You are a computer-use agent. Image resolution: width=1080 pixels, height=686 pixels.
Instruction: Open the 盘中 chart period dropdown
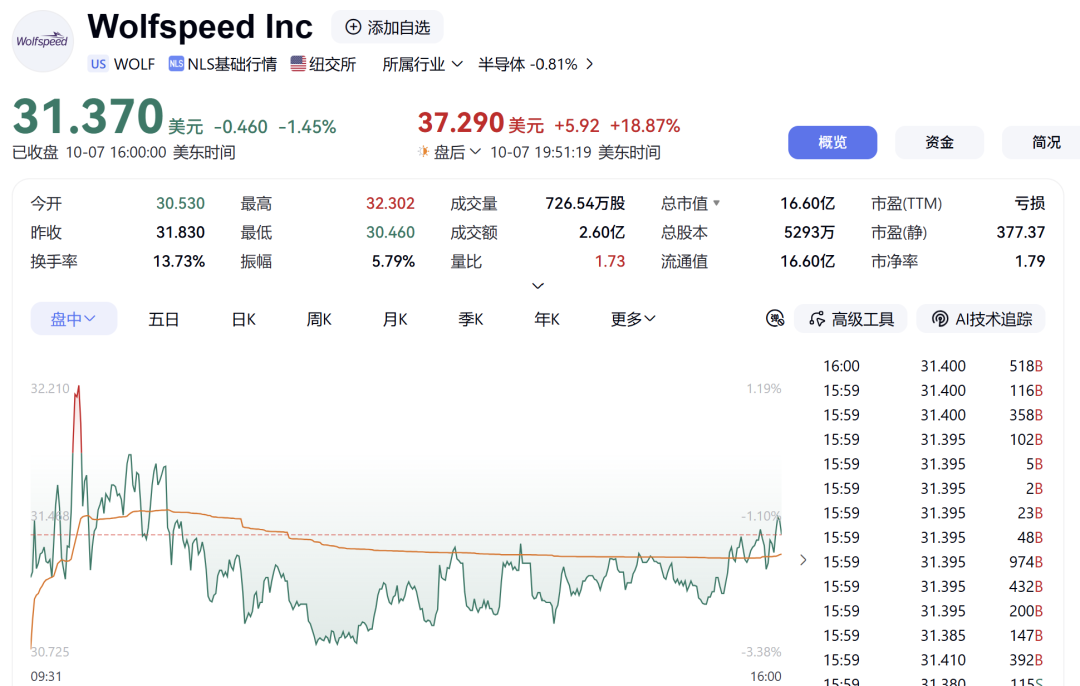pyautogui.click(x=74, y=319)
